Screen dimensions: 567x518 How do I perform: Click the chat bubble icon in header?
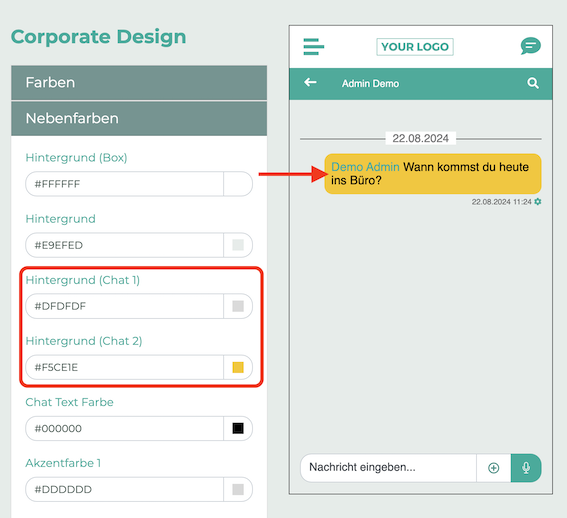[x=530, y=46]
